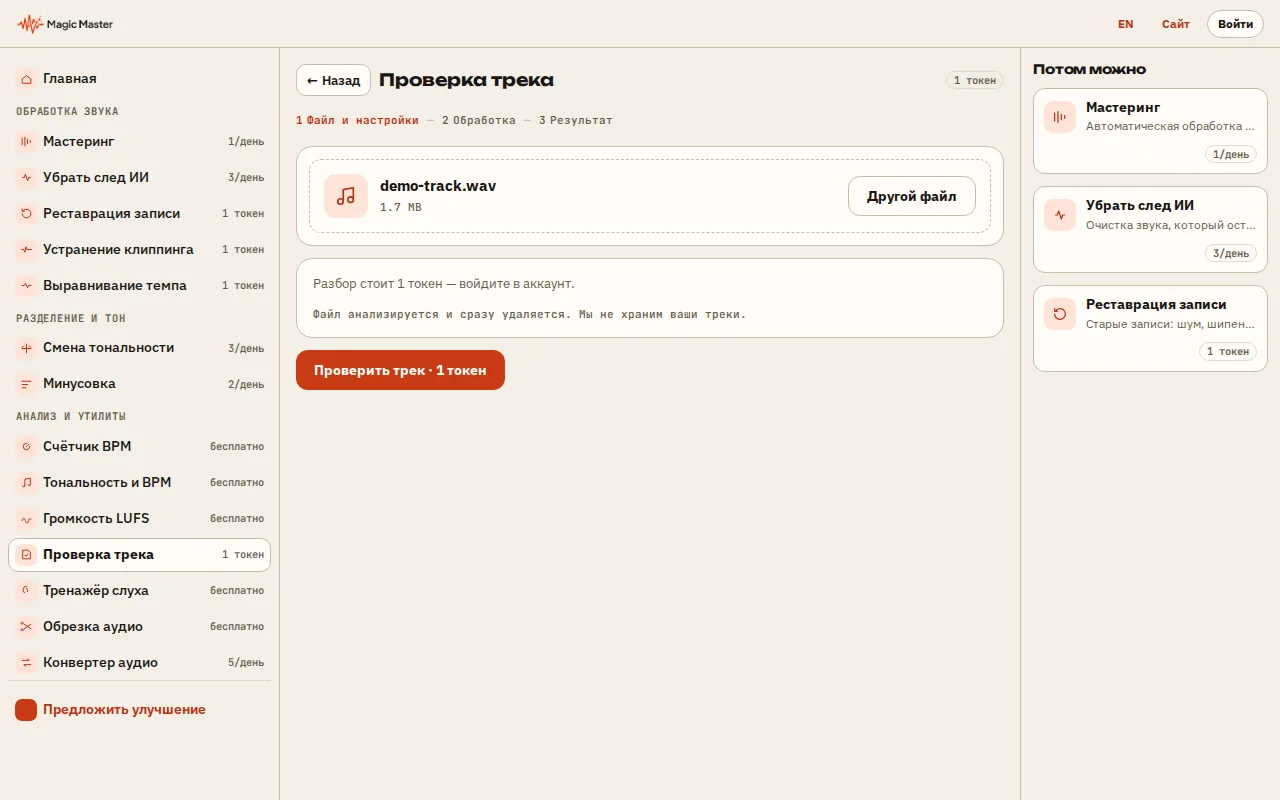Switch language to EN

[1126, 24]
